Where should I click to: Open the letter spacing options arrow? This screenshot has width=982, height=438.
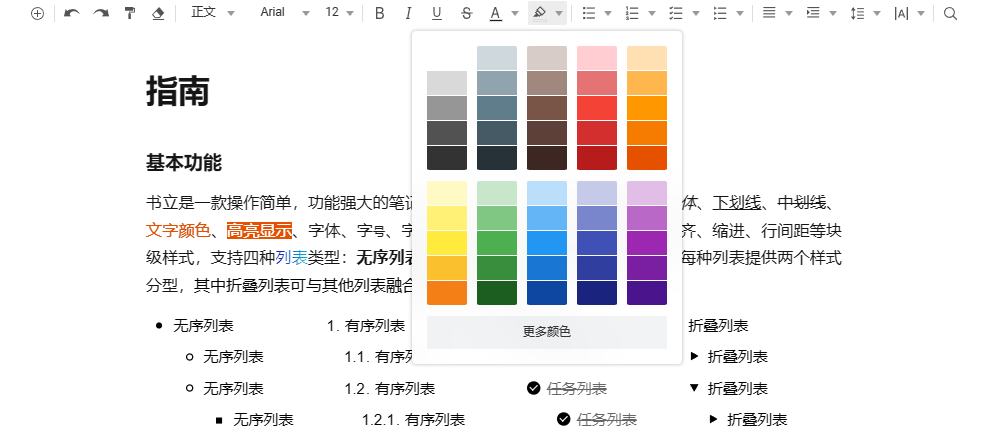tap(921, 13)
